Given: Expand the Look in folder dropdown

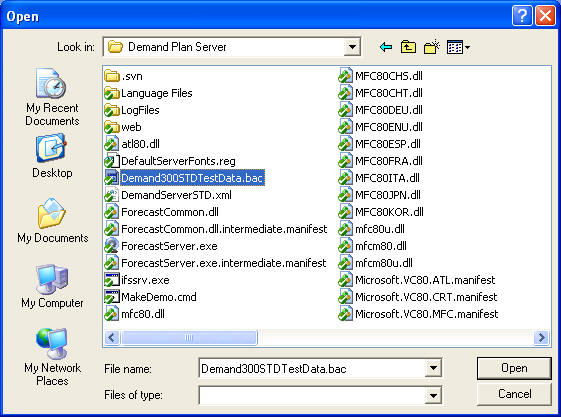Looking at the screenshot, I should tap(352, 47).
